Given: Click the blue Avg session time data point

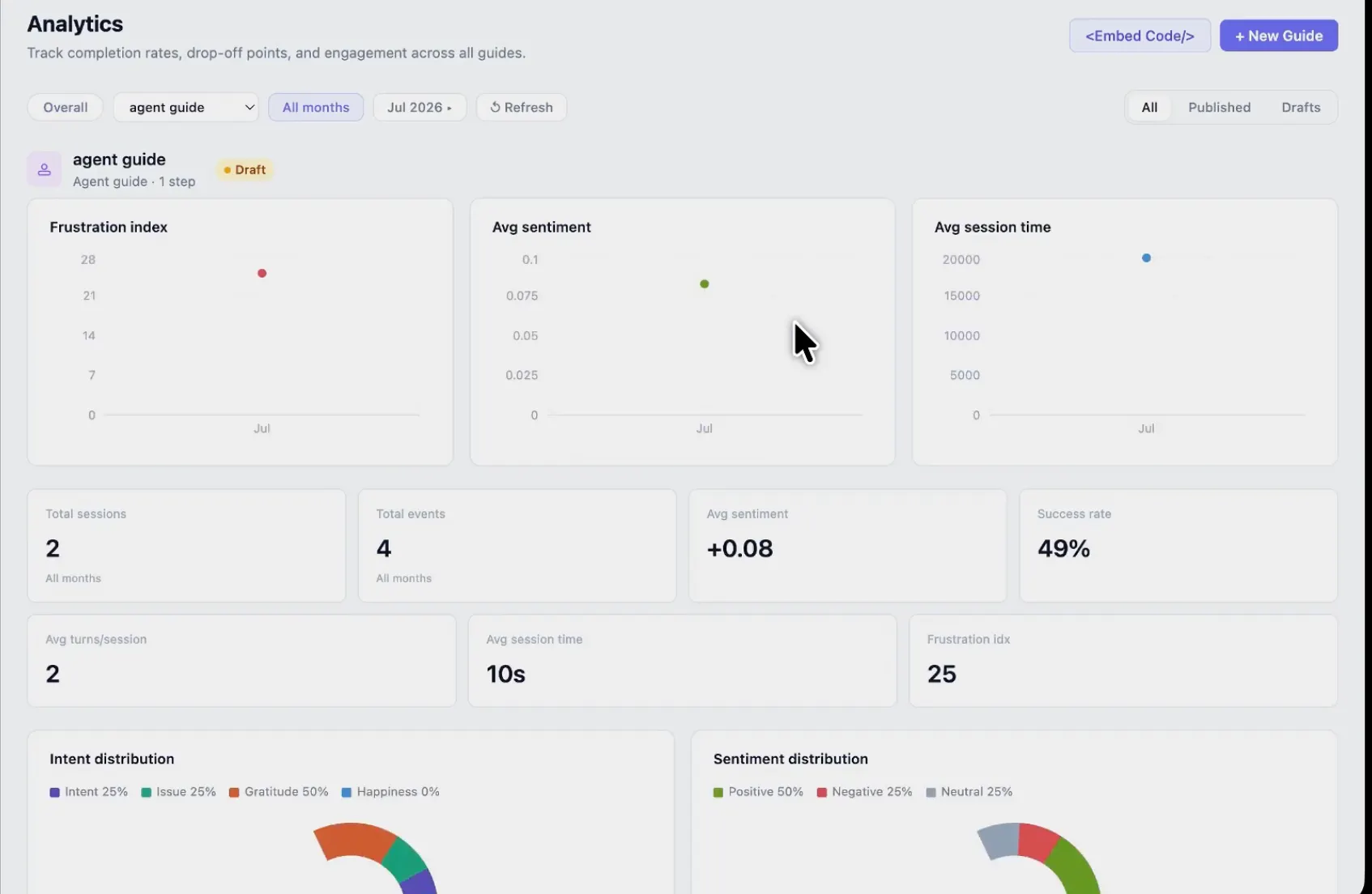Looking at the screenshot, I should pos(1146,258).
